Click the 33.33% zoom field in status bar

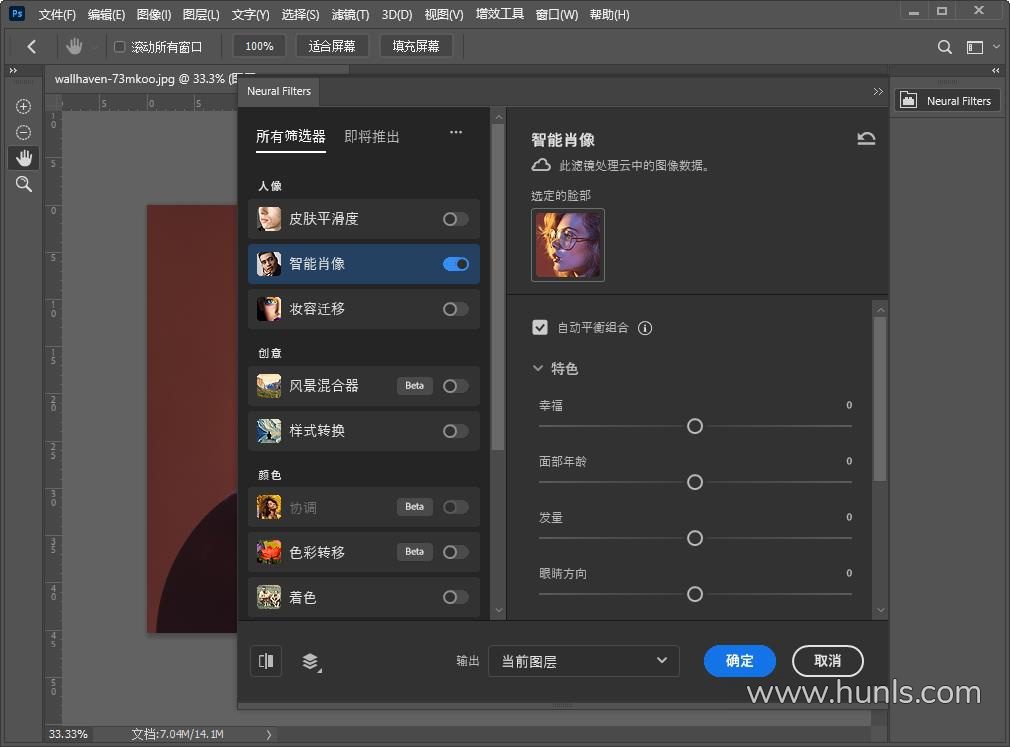[68, 734]
